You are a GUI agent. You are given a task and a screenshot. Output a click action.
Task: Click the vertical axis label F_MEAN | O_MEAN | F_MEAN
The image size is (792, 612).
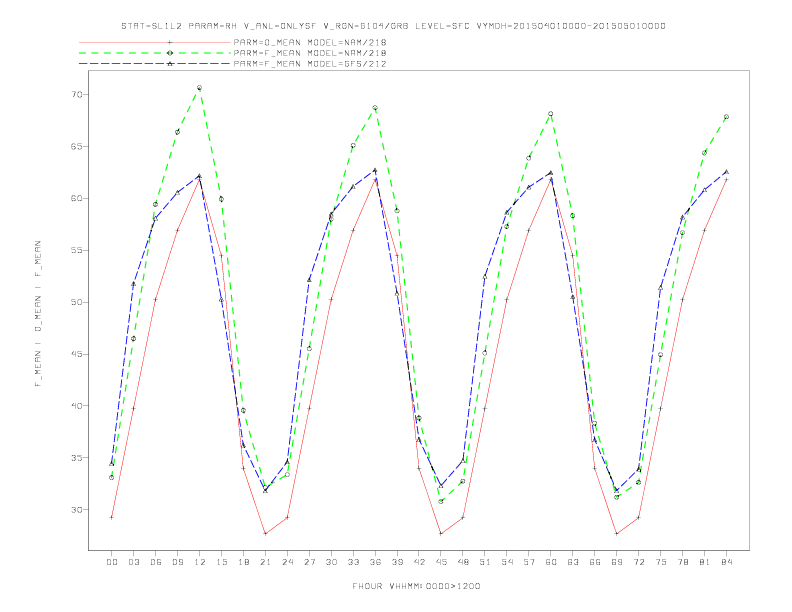pyautogui.click(x=38, y=314)
